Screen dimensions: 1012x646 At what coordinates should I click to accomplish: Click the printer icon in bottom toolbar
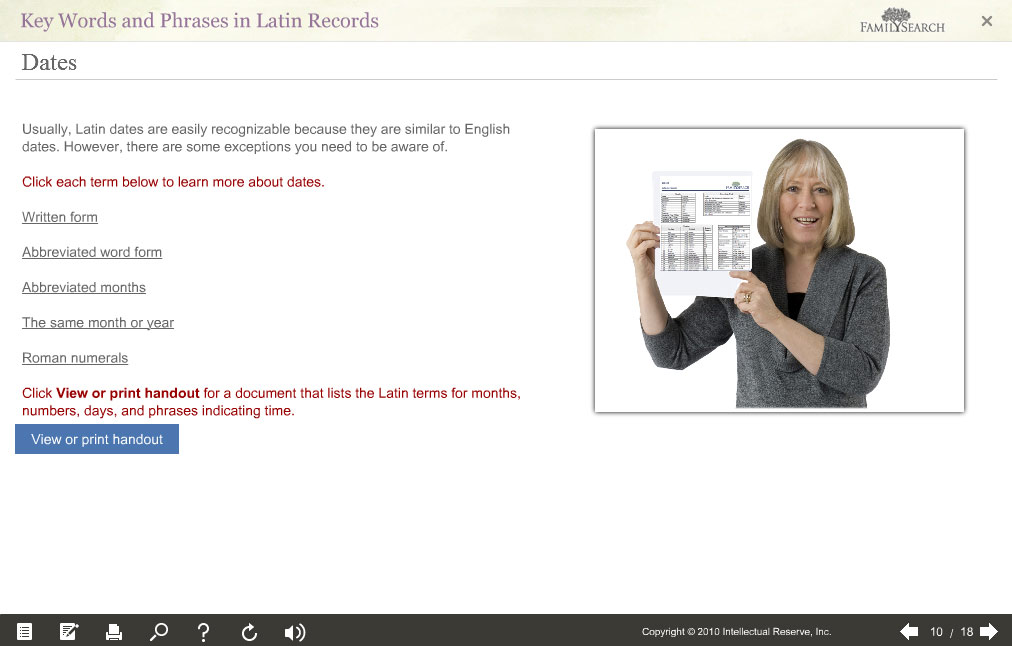pyautogui.click(x=114, y=631)
